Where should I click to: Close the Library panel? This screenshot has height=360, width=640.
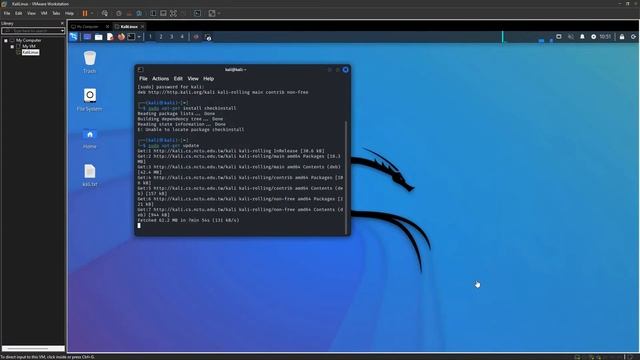pyautogui.click(x=62, y=23)
